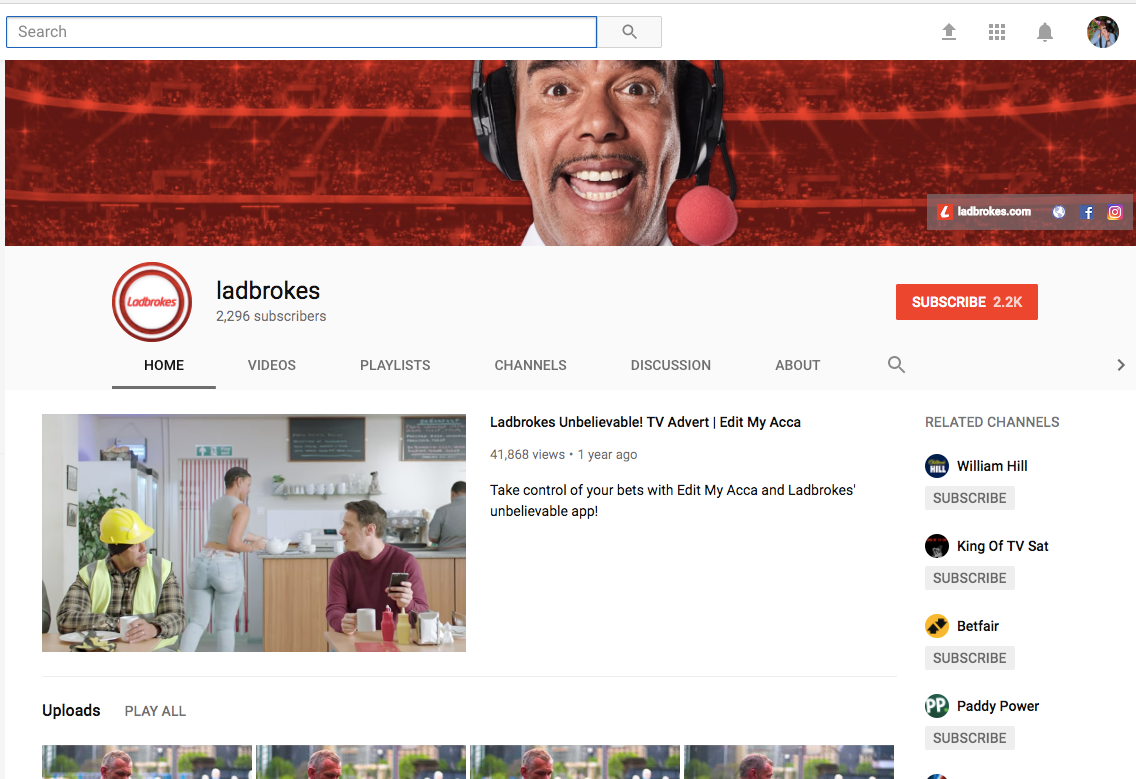Open the video upload icon
1136x779 pixels.
(x=948, y=32)
